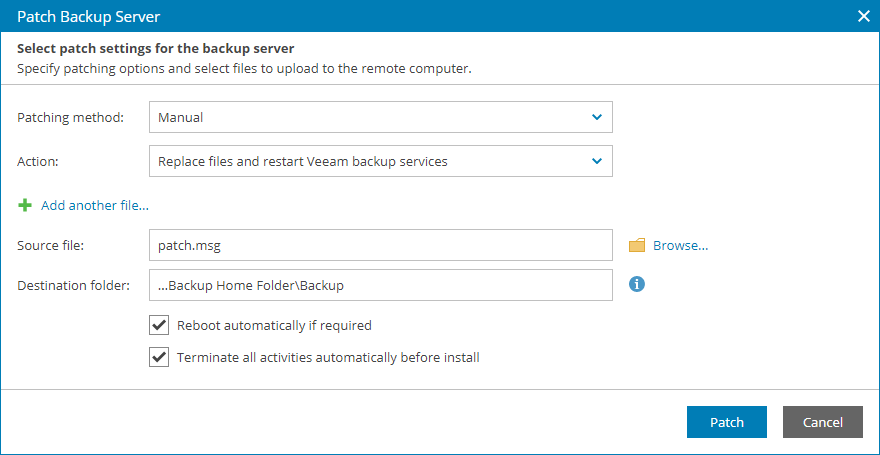Toggle Terminate all activities automatically checkbox
880x455 pixels.
tap(159, 357)
